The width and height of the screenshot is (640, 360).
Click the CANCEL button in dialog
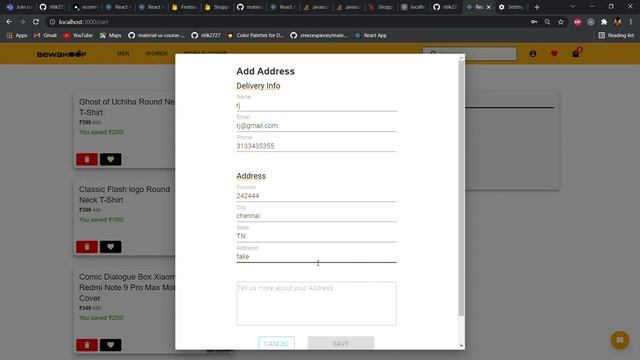[276, 343]
